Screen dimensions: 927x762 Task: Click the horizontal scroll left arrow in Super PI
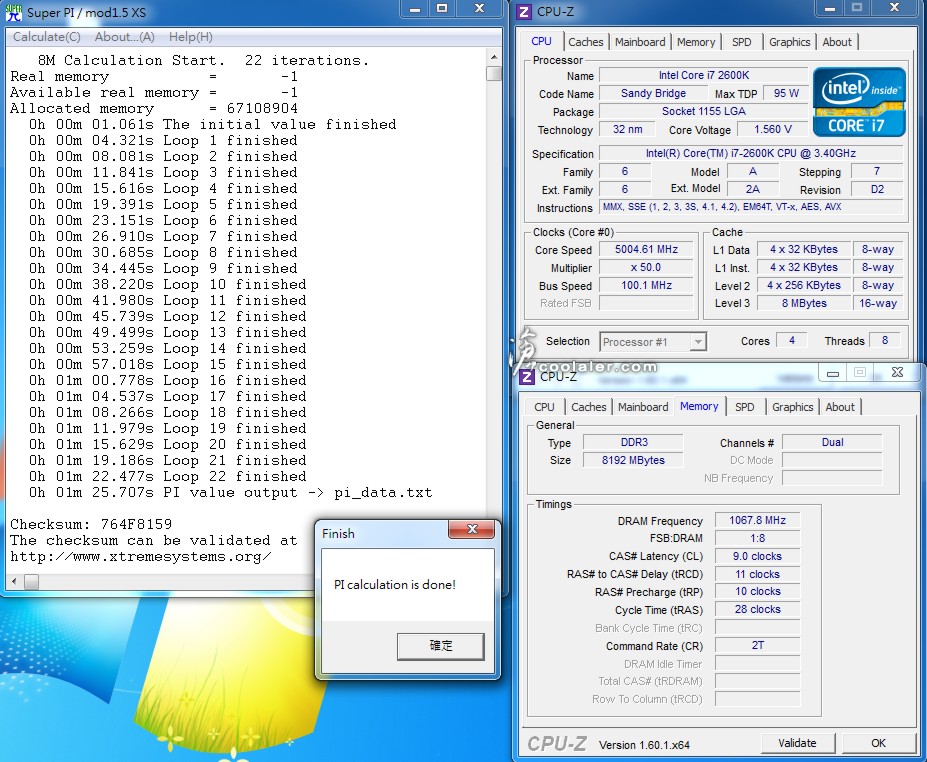pyautogui.click(x=14, y=582)
